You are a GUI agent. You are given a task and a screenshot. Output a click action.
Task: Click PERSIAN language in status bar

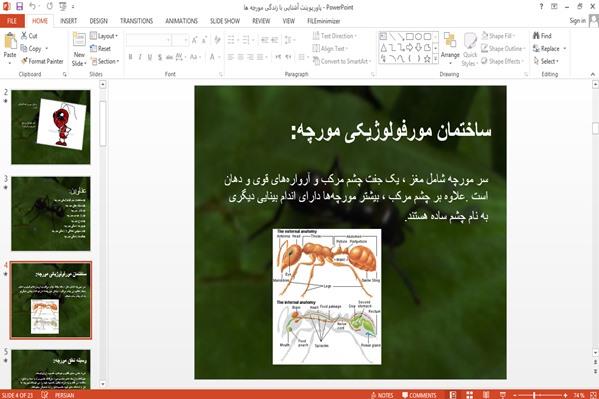[65, 395]
